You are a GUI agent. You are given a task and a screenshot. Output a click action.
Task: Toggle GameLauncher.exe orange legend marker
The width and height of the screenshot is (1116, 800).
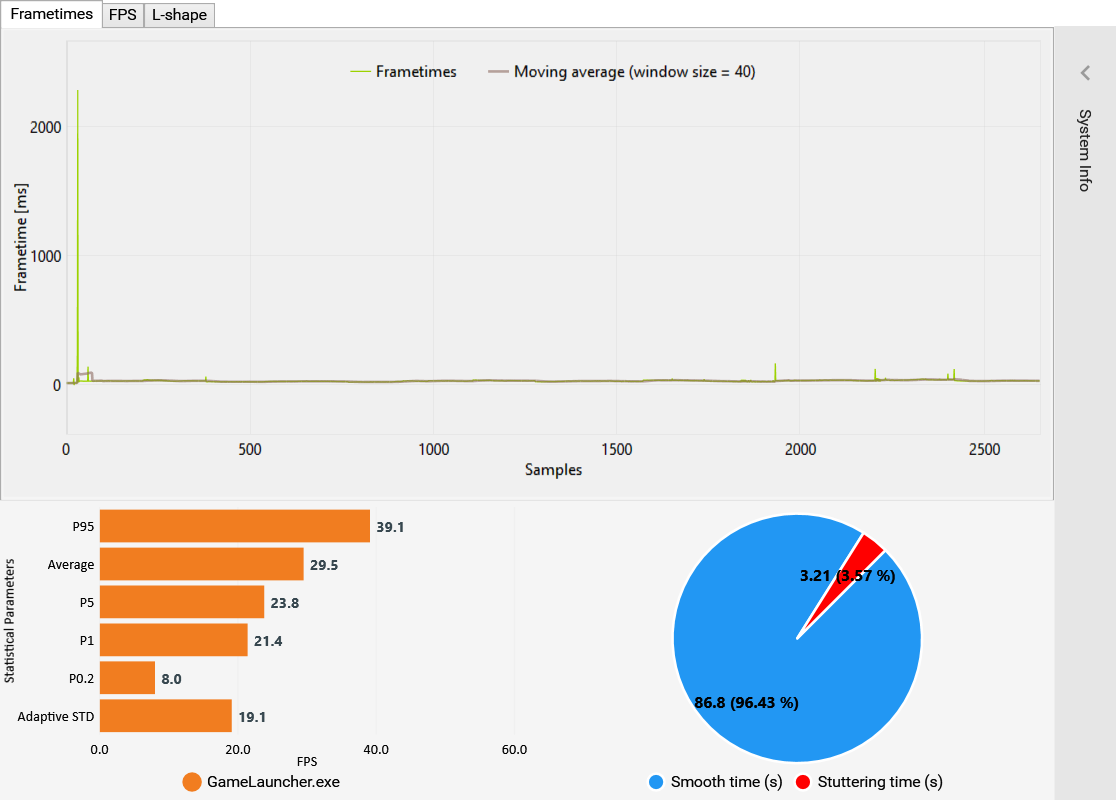point(192,781)
